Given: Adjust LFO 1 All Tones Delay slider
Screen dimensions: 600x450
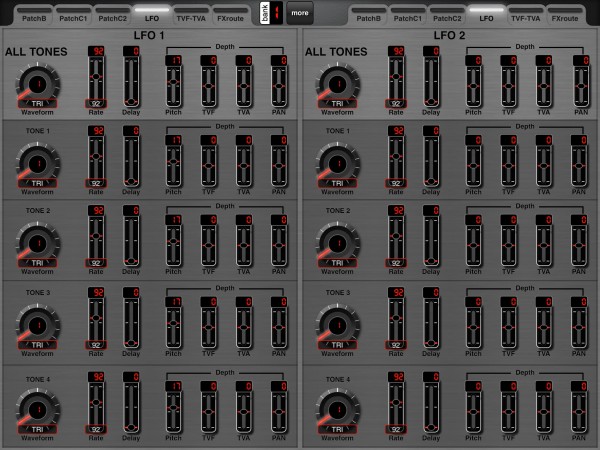Looking at the screenshot, I should coord(131,81).
